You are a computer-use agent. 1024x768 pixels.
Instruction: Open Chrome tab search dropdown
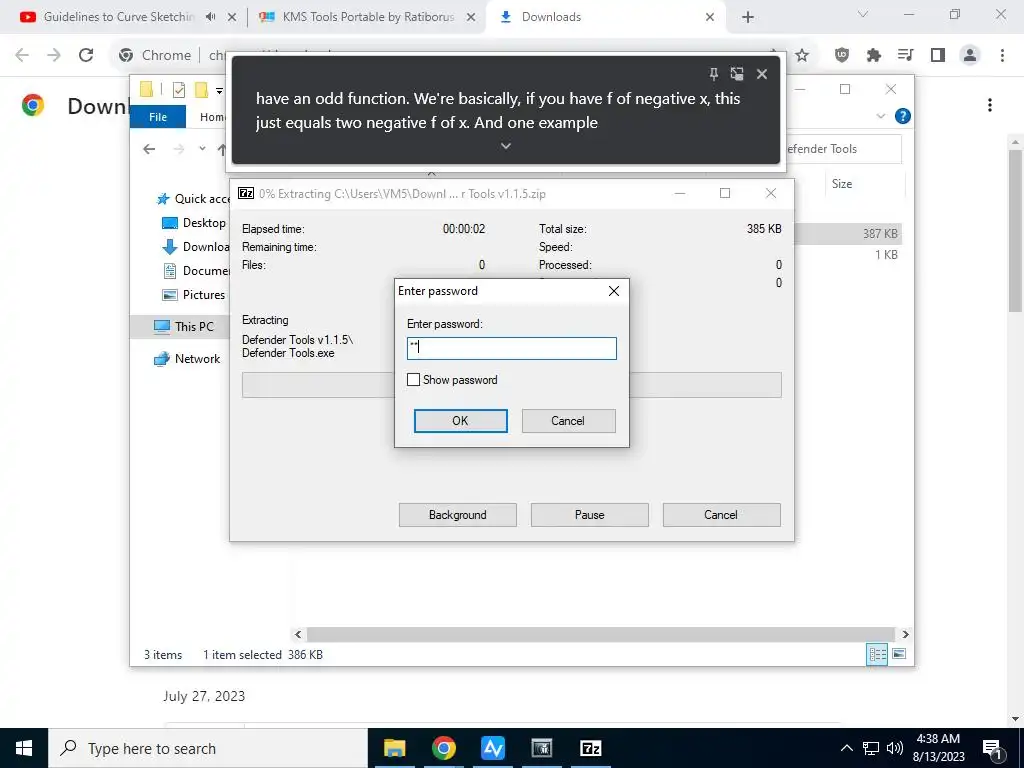pyautogui.click(x=863, y=14)
